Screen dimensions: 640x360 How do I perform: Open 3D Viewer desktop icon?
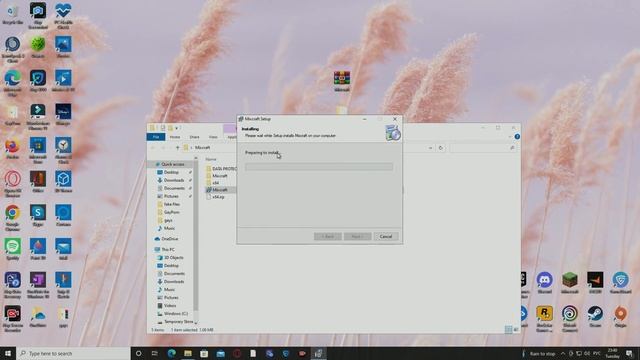[x=63, y=182]
